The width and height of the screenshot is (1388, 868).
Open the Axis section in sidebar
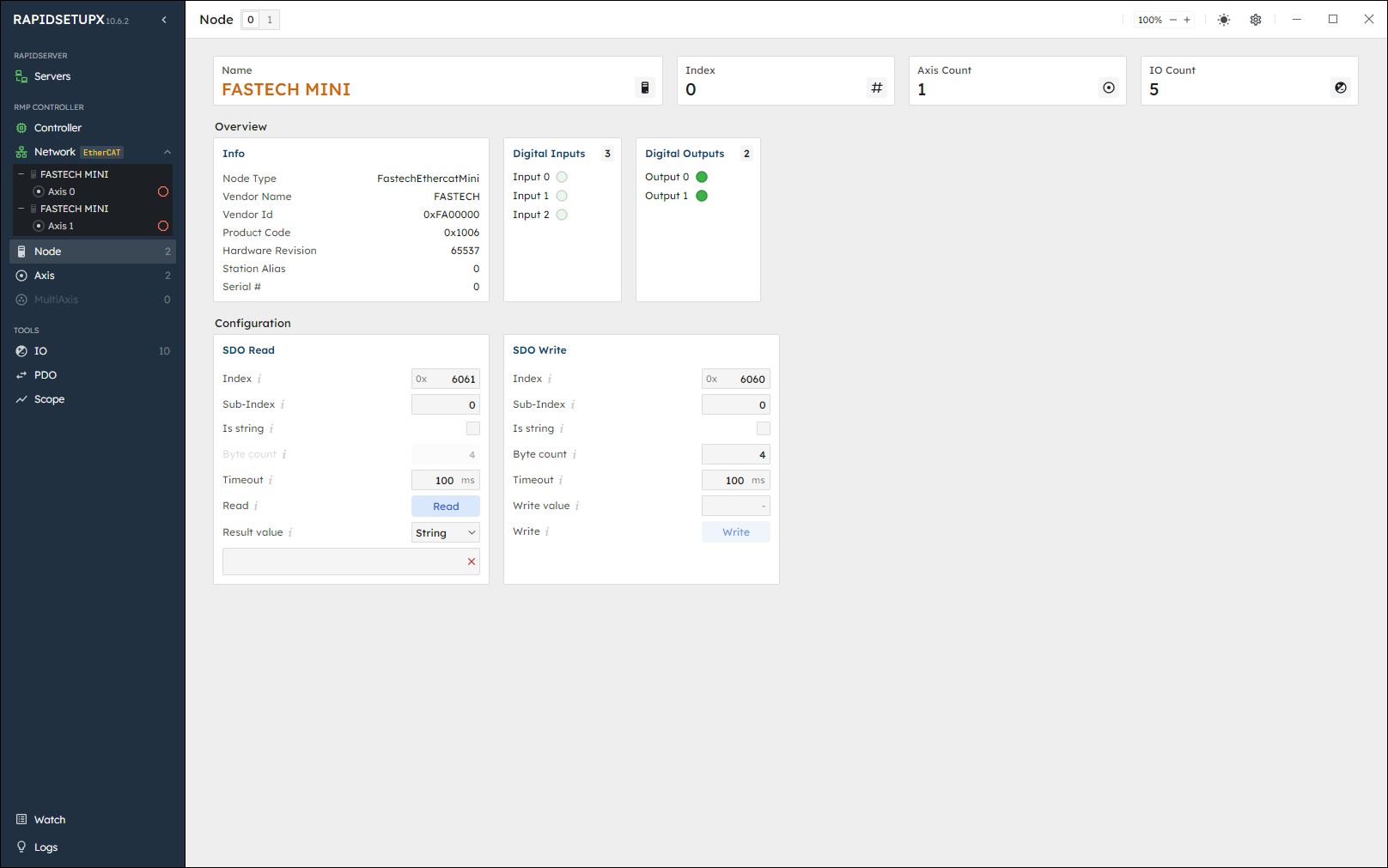(x=93, y=276)
